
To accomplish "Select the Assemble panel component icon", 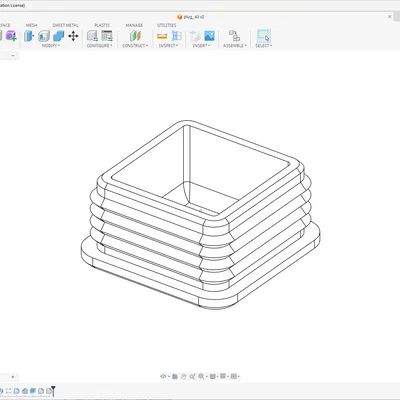I will pyautogui.click(x=234, y=36).
